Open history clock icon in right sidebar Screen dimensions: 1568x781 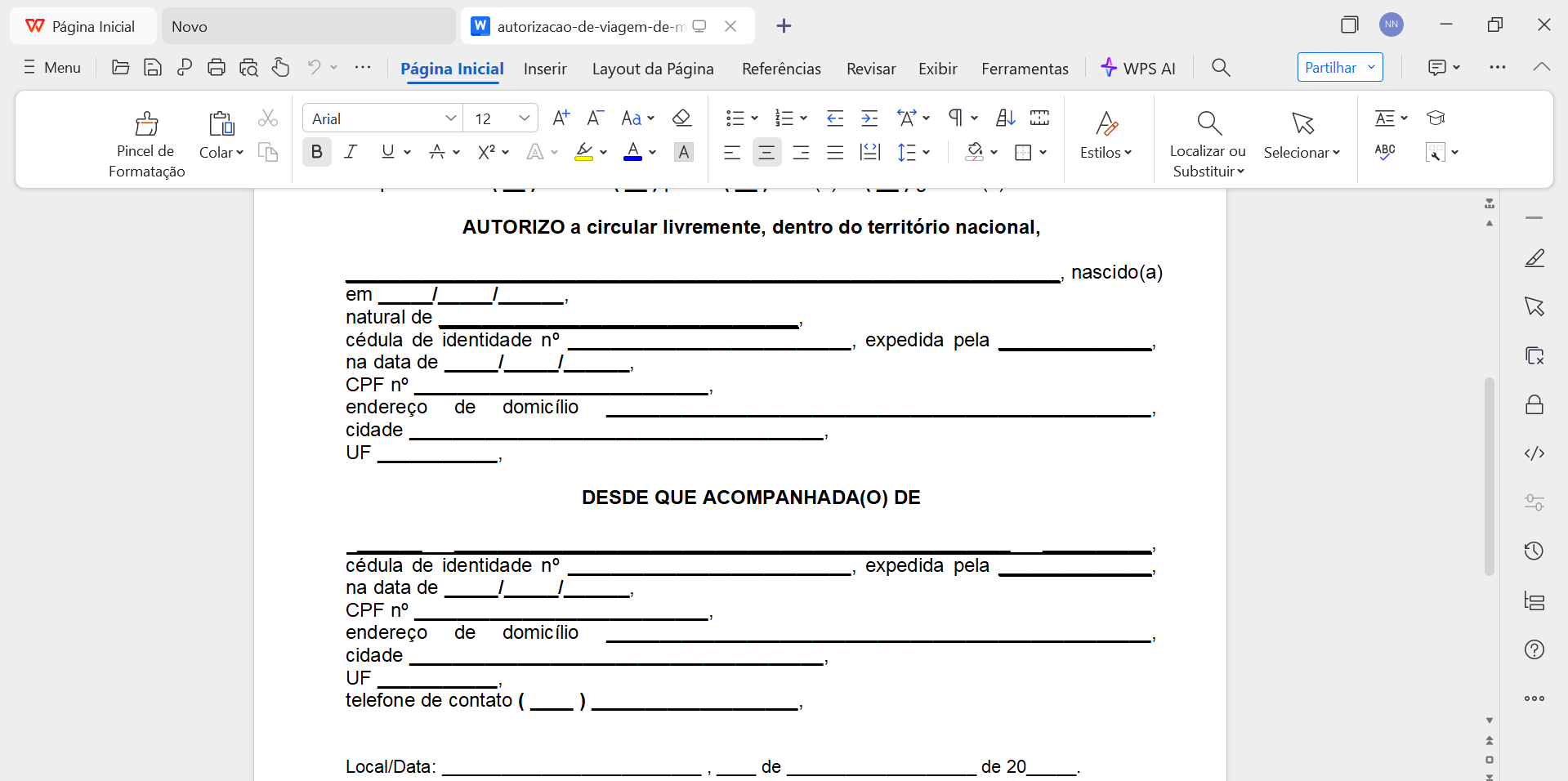pyautogui.click(x=1534, y=551)
